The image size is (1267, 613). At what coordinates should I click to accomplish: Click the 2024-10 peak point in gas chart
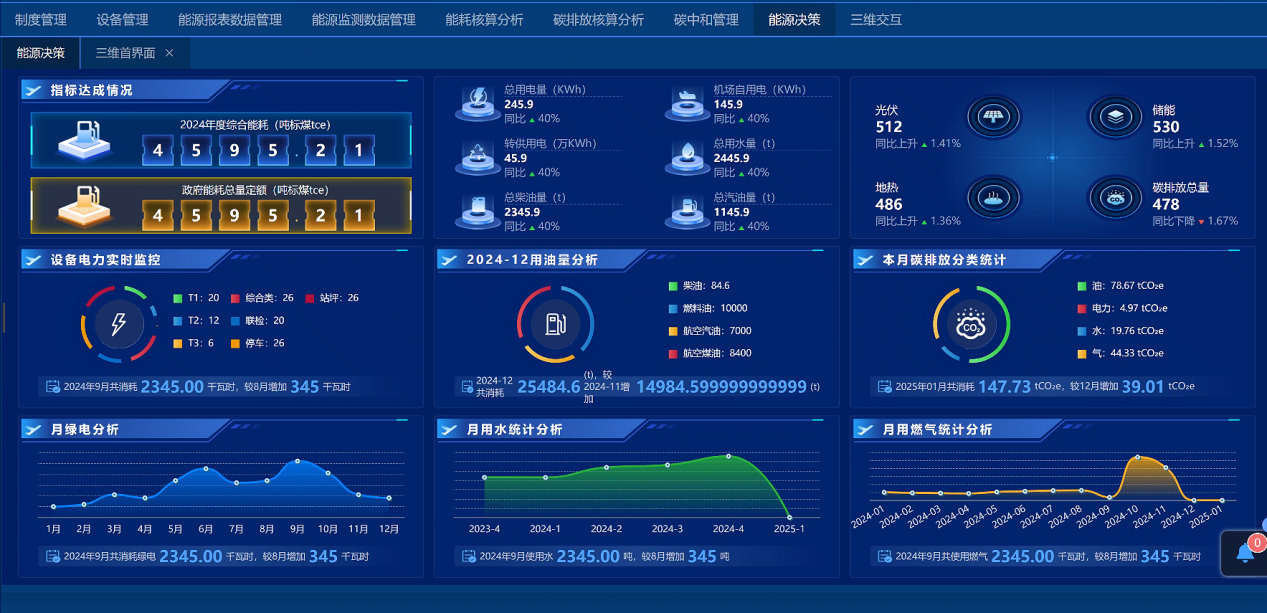point(1136,458)
